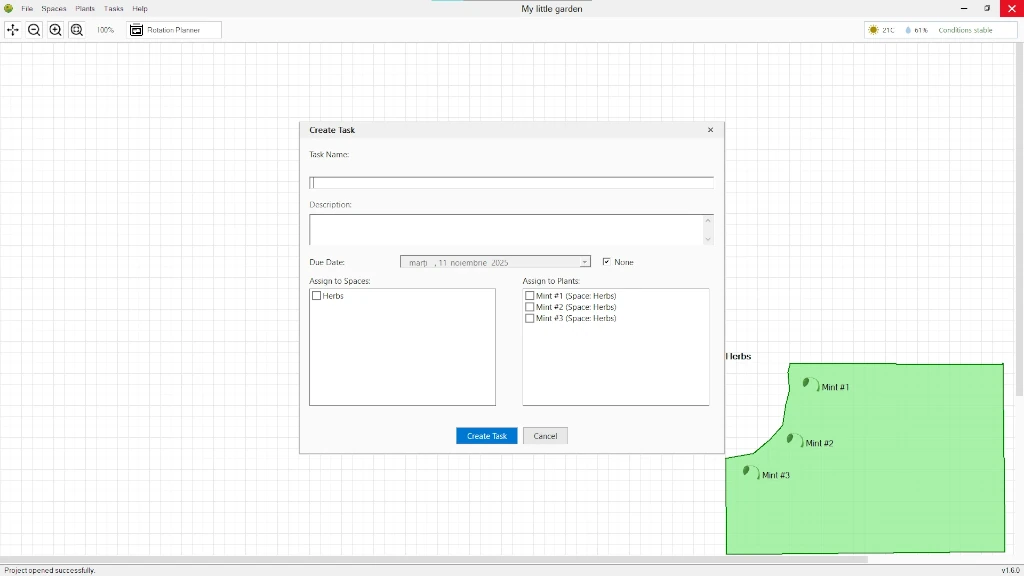Screen dimensions: 1024x576
Task: Select the Mint #3 plant marker
Action: coord(748,469)
